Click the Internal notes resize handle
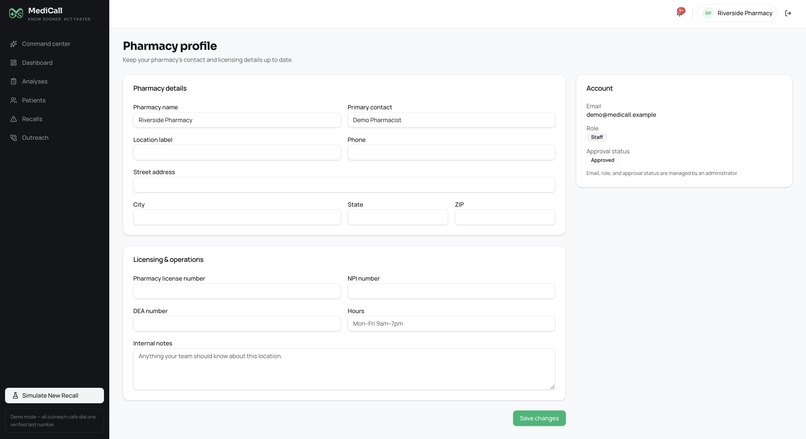Viewport: 806px width, 439px height. pos(552,387)
